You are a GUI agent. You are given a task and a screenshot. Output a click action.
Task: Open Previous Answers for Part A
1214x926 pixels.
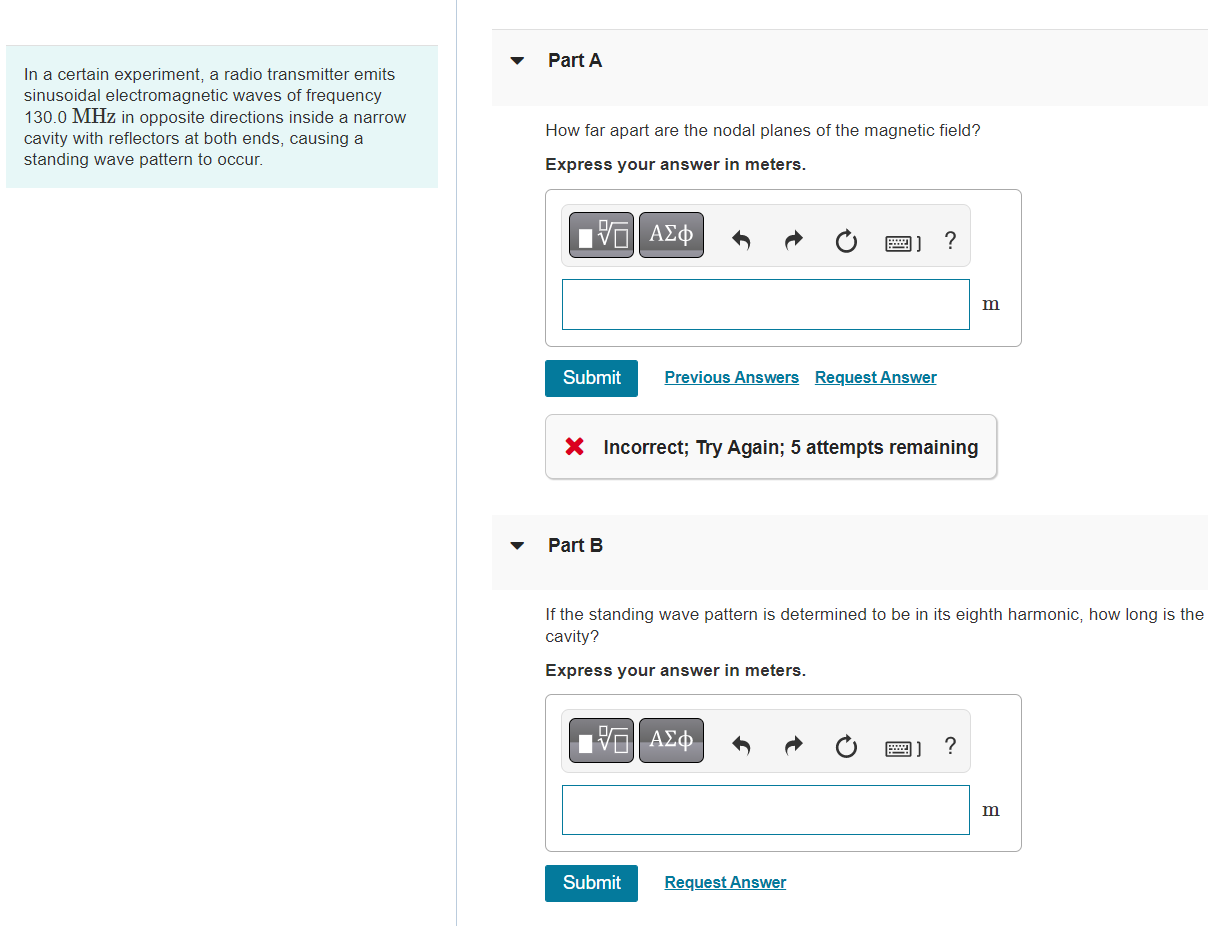point(732,377)
